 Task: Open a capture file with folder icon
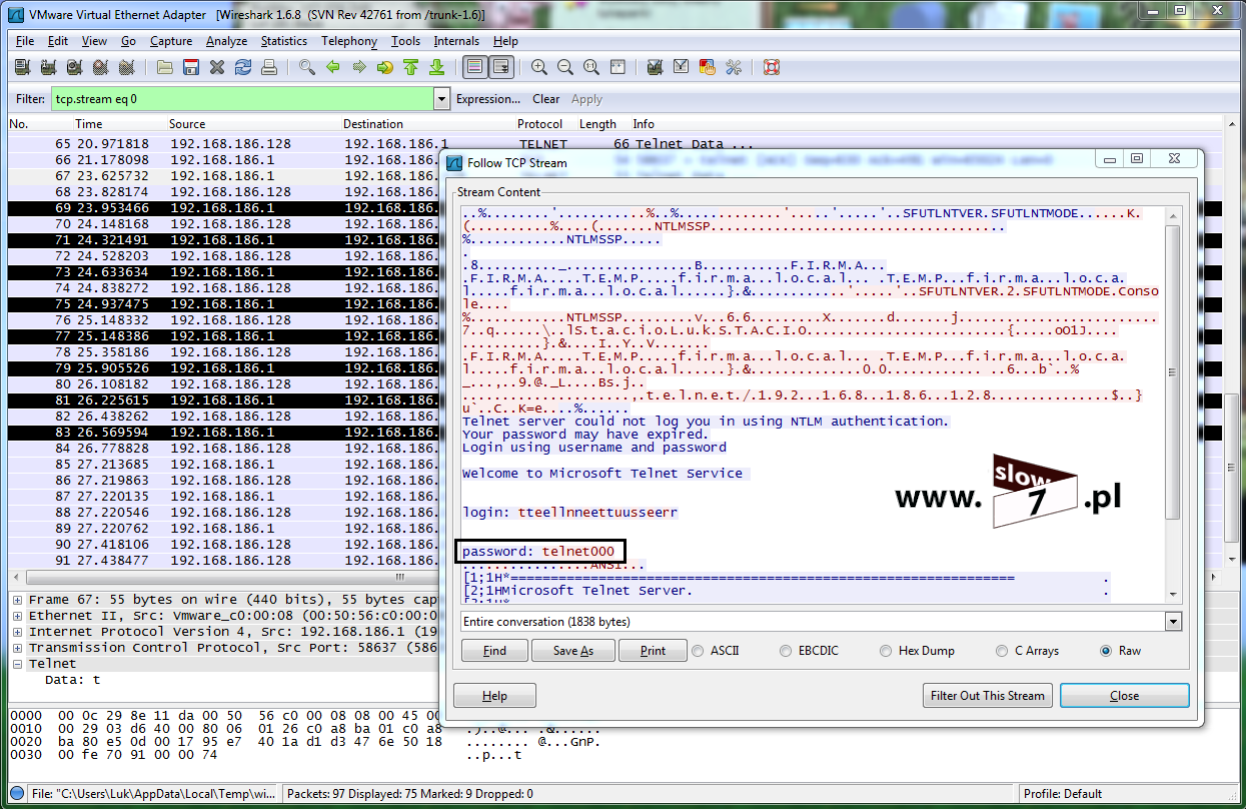pyautogui.click(x=165, y=68)
